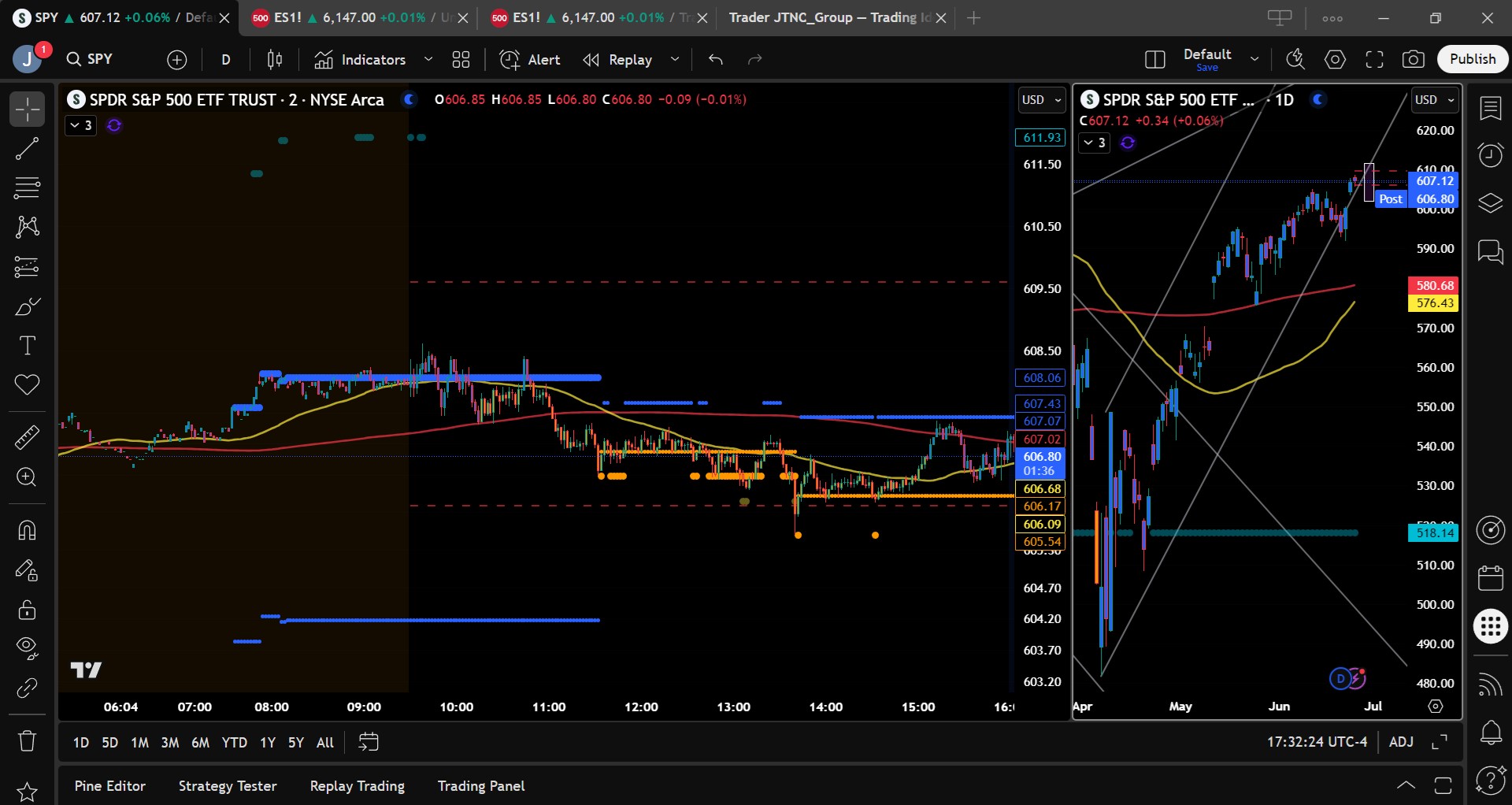1512x805 pixels.
Task: Start bar Replay mode
Action: coord(617,59)
